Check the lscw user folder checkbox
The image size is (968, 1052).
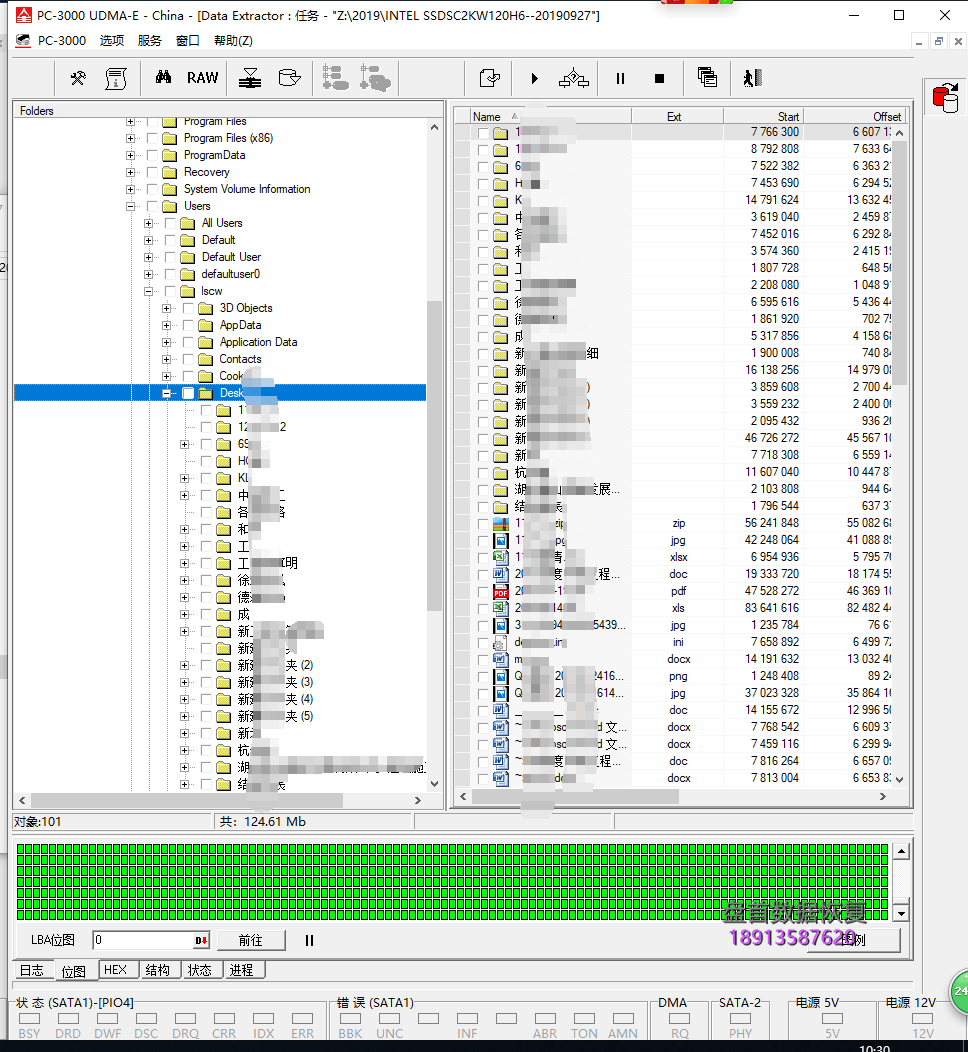[170, 291]
